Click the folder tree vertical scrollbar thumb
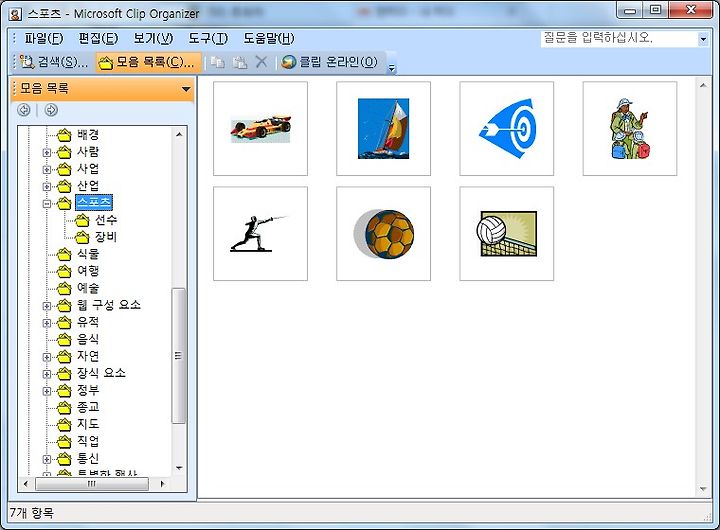720x530 pixels. click(179, 355)
